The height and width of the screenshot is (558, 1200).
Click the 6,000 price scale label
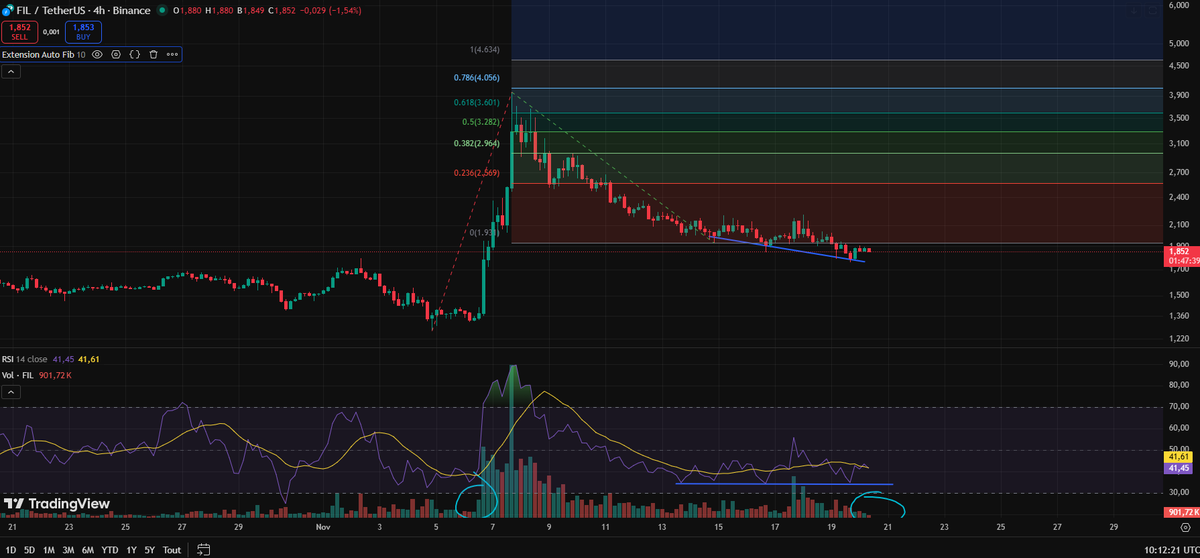click(x=1179, y=5)
